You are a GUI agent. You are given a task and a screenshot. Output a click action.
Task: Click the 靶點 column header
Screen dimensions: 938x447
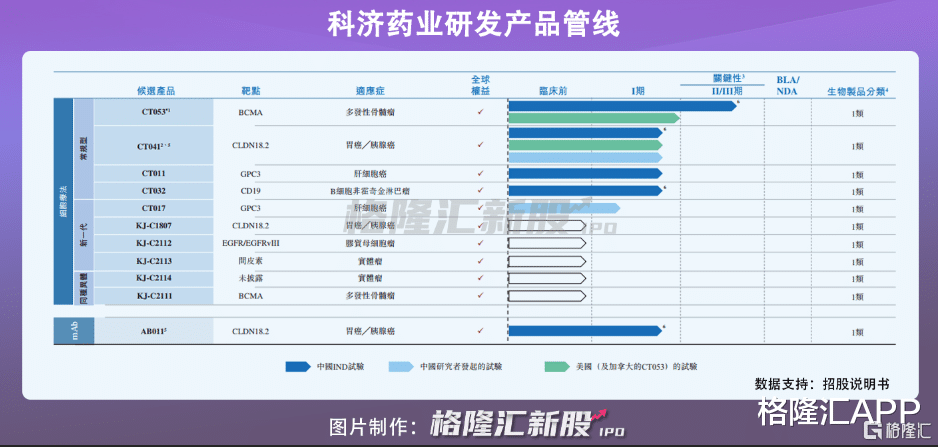pyautogui.click(x=251, y=92)
